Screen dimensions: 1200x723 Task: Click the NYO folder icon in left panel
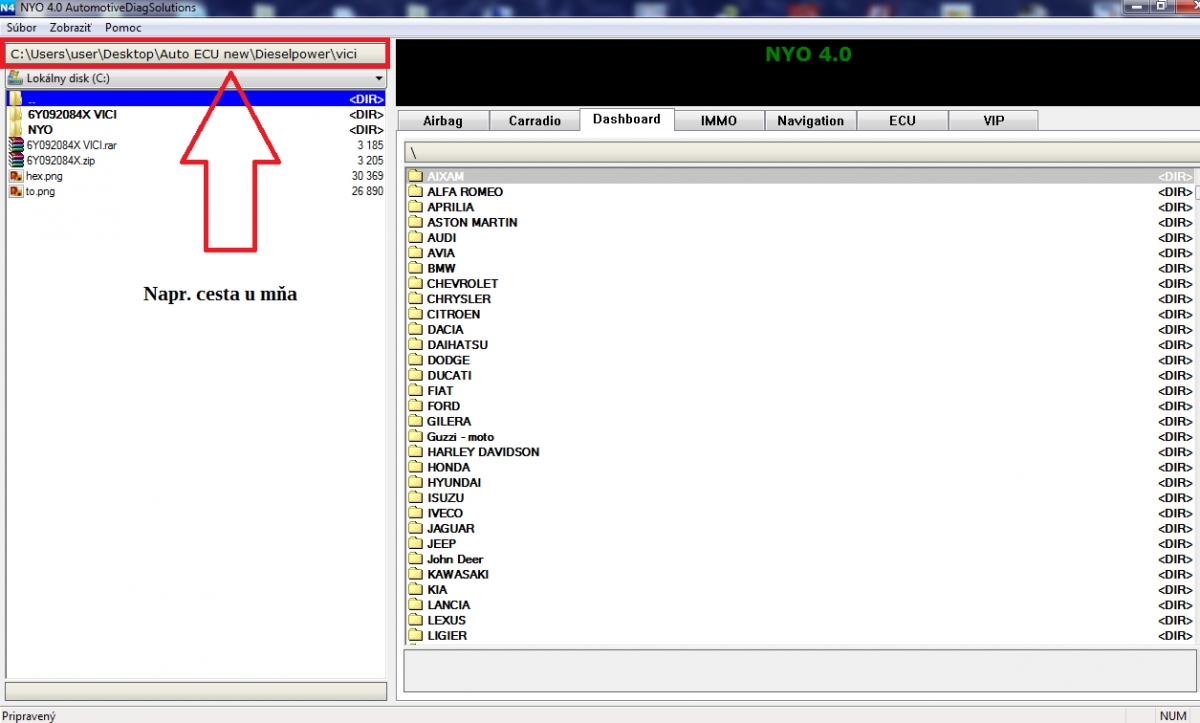(15, 130)
